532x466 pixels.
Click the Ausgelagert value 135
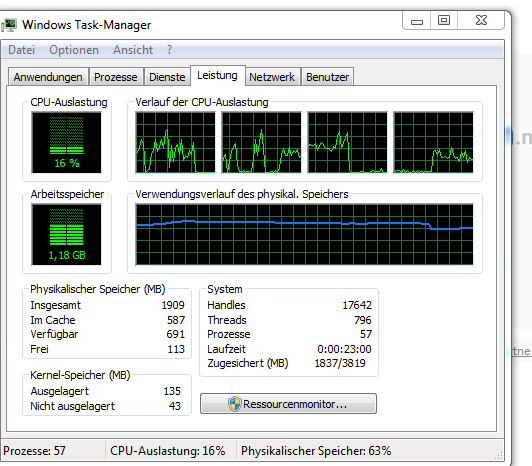tap(172, 391)
